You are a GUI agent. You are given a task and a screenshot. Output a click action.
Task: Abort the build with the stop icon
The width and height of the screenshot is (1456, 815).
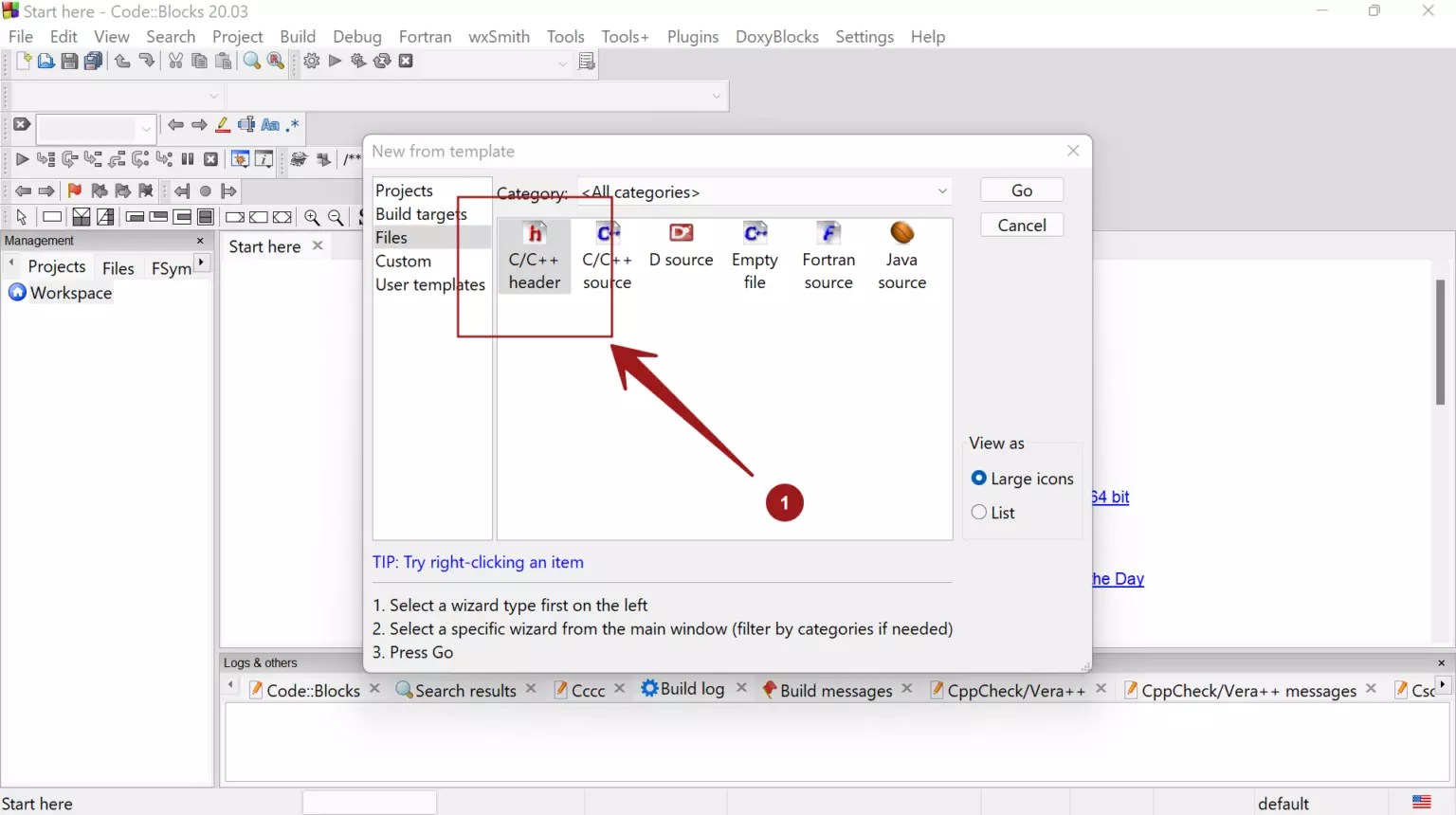pos(406,62)
